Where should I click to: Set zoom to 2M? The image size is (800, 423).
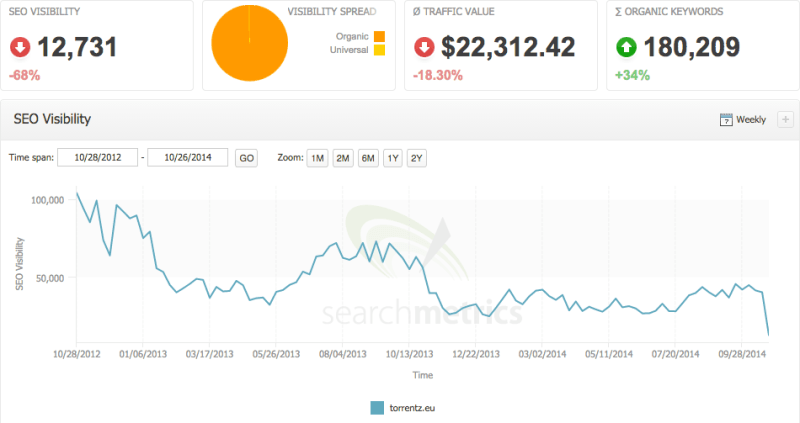[x=342, y=158]
